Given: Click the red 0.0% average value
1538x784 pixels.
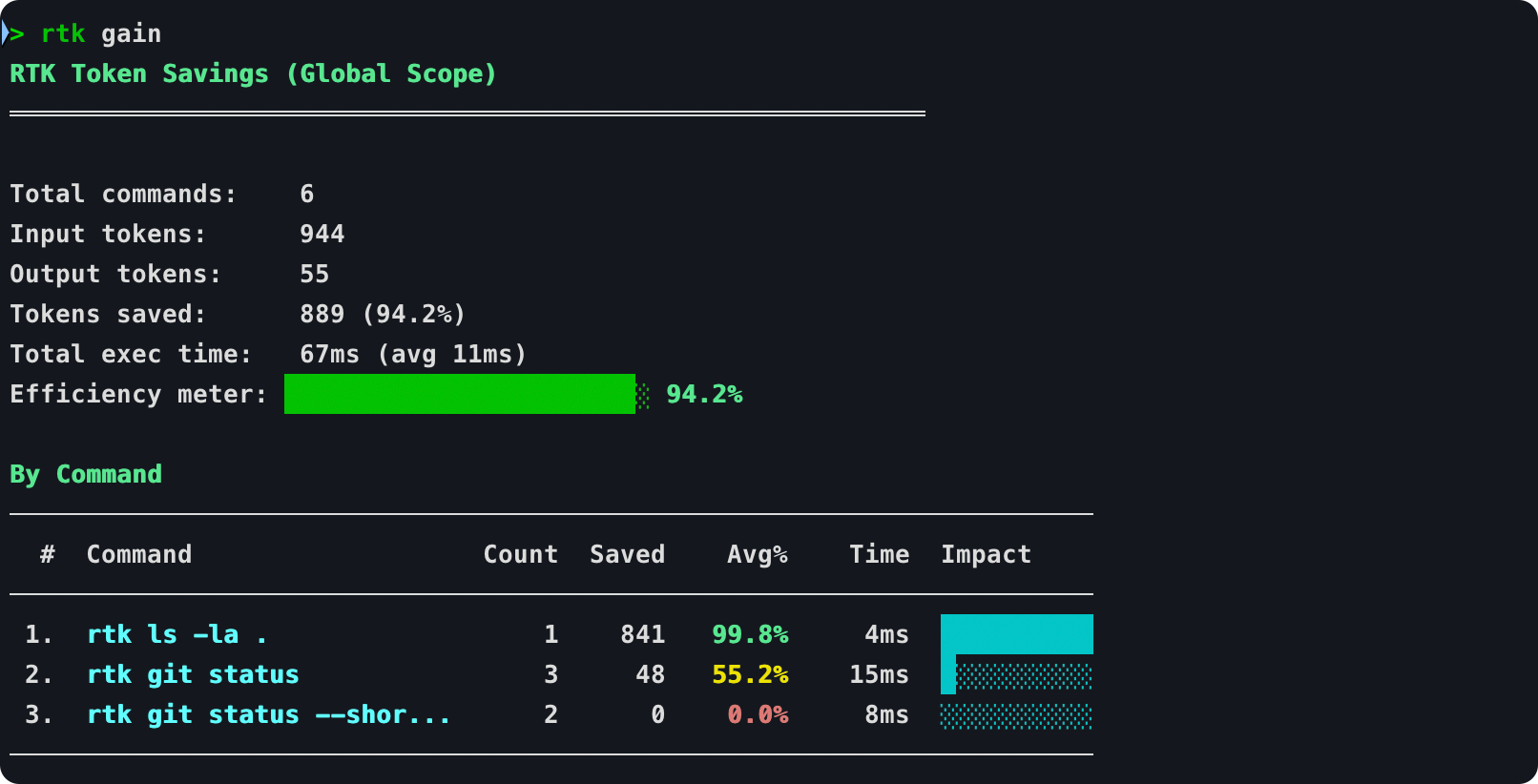Looking at the screenshot, I should coord(758,714).
